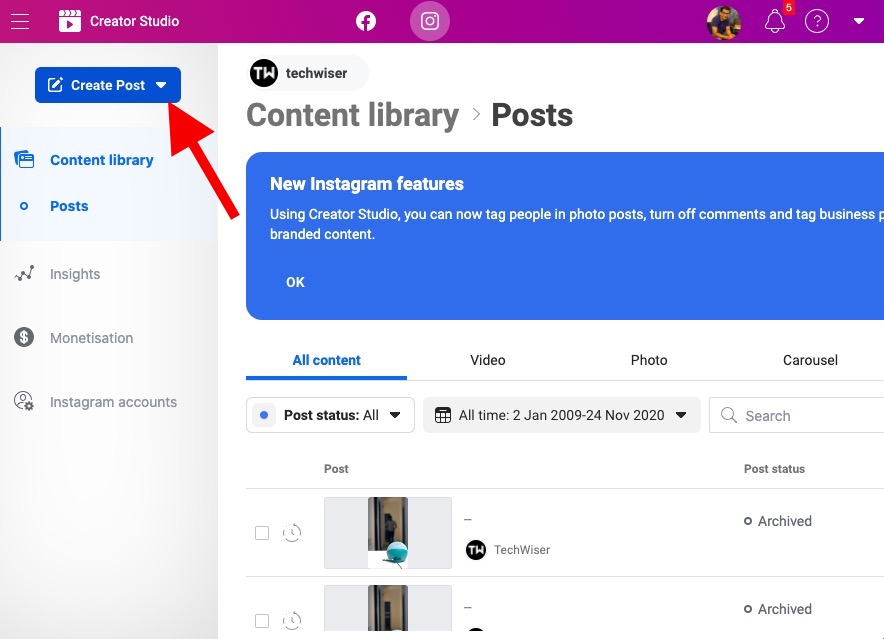Click the calendar icon in date filter
This screenshot has width=884, height=639.
(x=443, y=416)
